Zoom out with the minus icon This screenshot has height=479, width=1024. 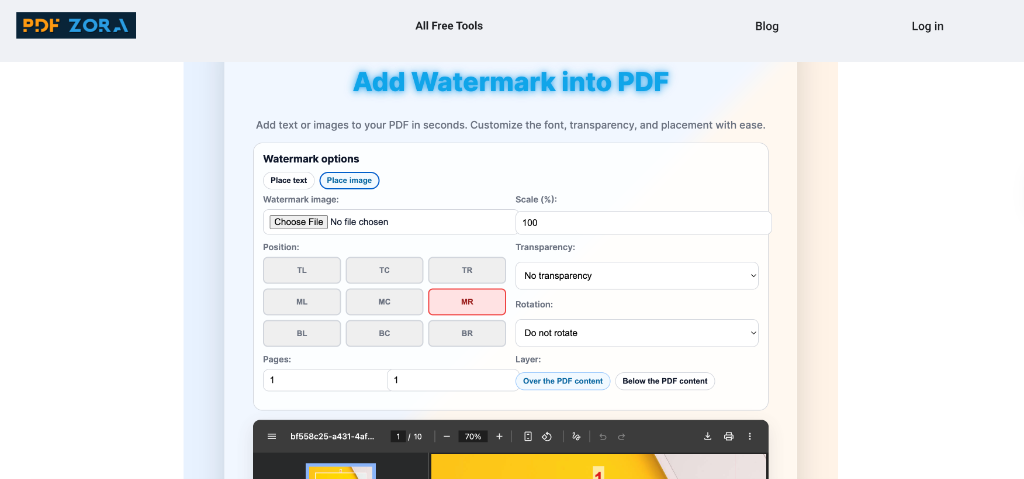click(x=447, y=437)
